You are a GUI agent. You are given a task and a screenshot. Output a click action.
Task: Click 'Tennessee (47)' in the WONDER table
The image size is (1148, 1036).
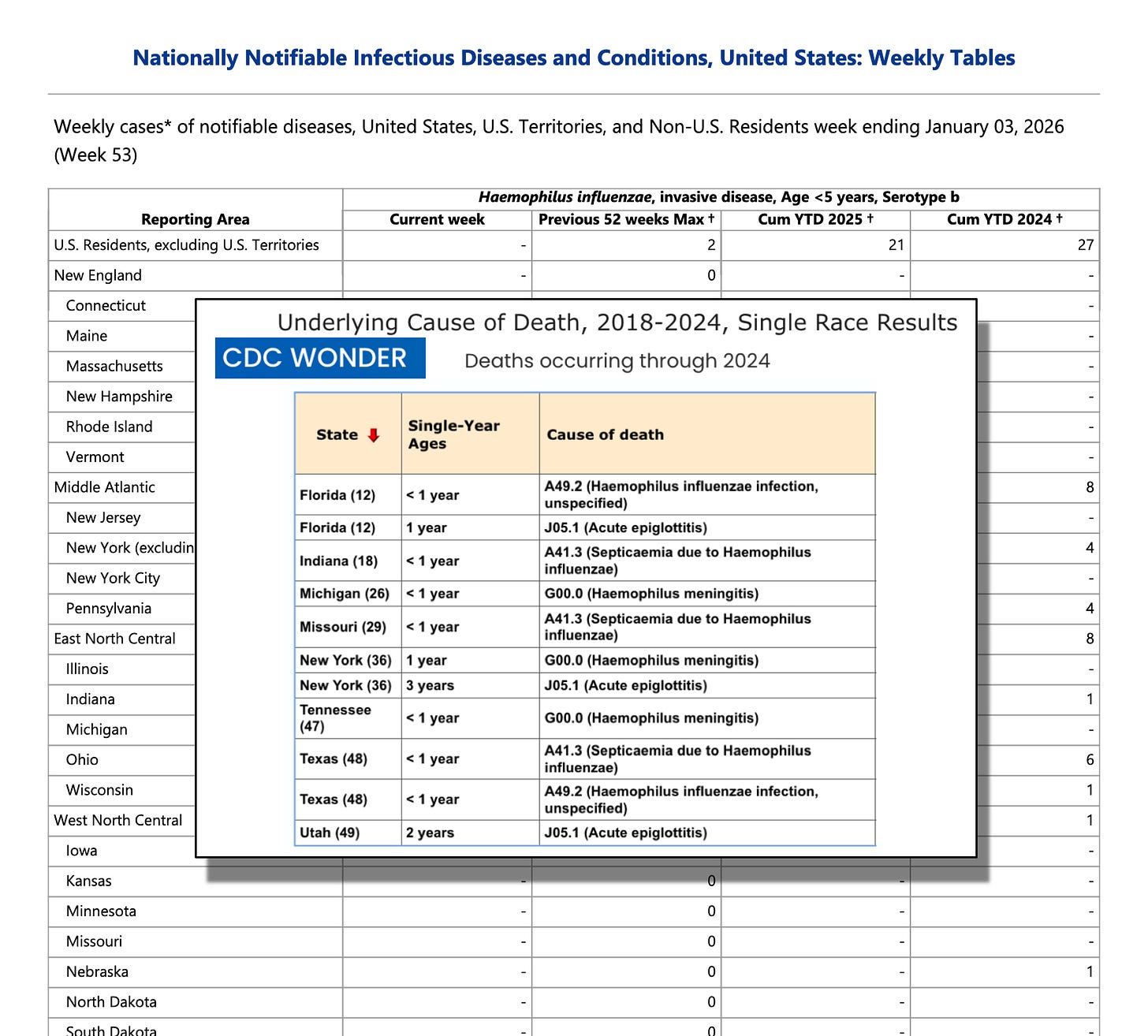pos(335,717)
